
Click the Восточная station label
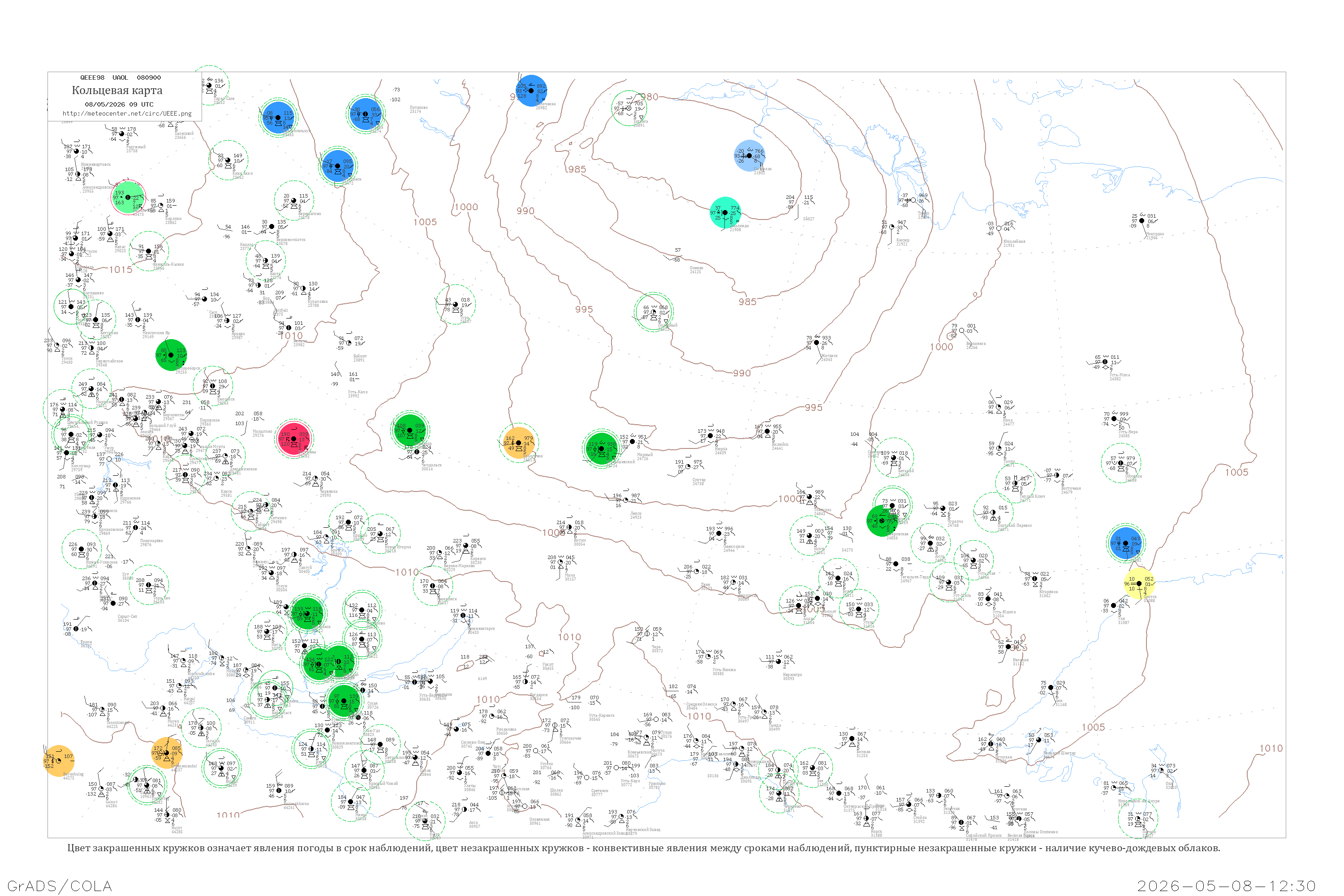click(1071, 489)
